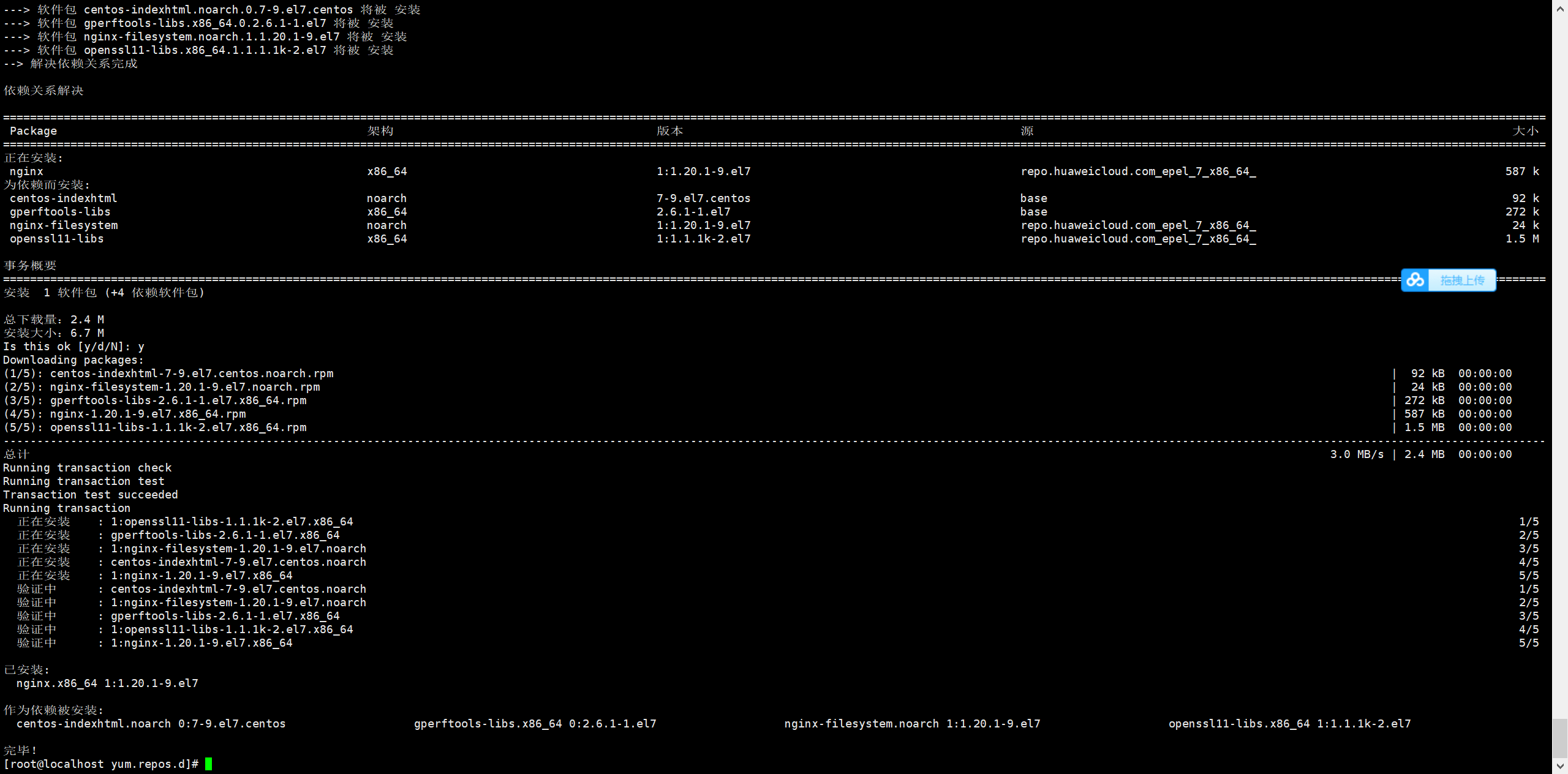Image resolution: width=1568 pixels, height=774 pixels.
Task: Click the 'Downloading packages:' line
Action: pos(73,360)
